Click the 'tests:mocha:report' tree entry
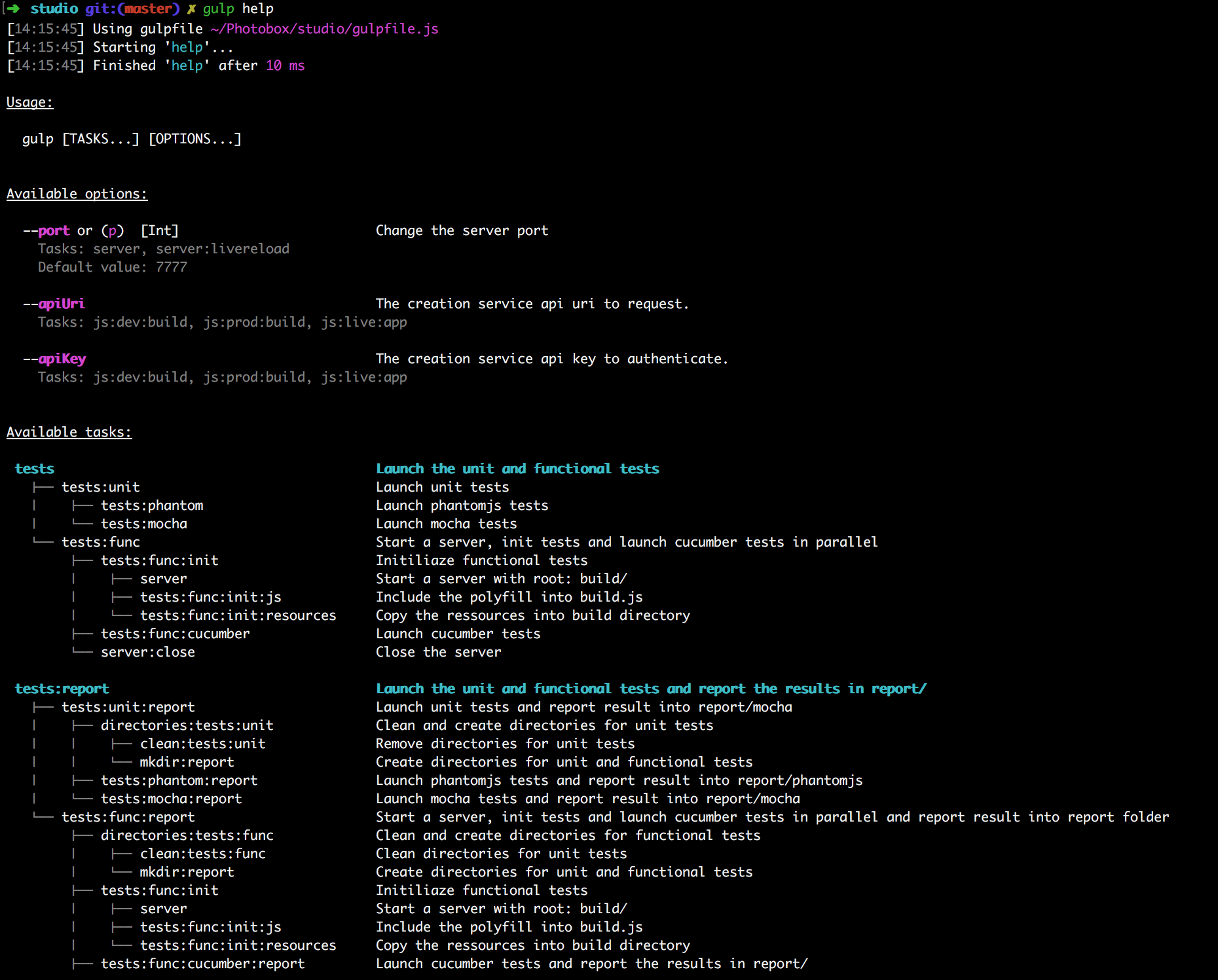The width and height of the screenshot is (1218, 980). click(171, 799)
